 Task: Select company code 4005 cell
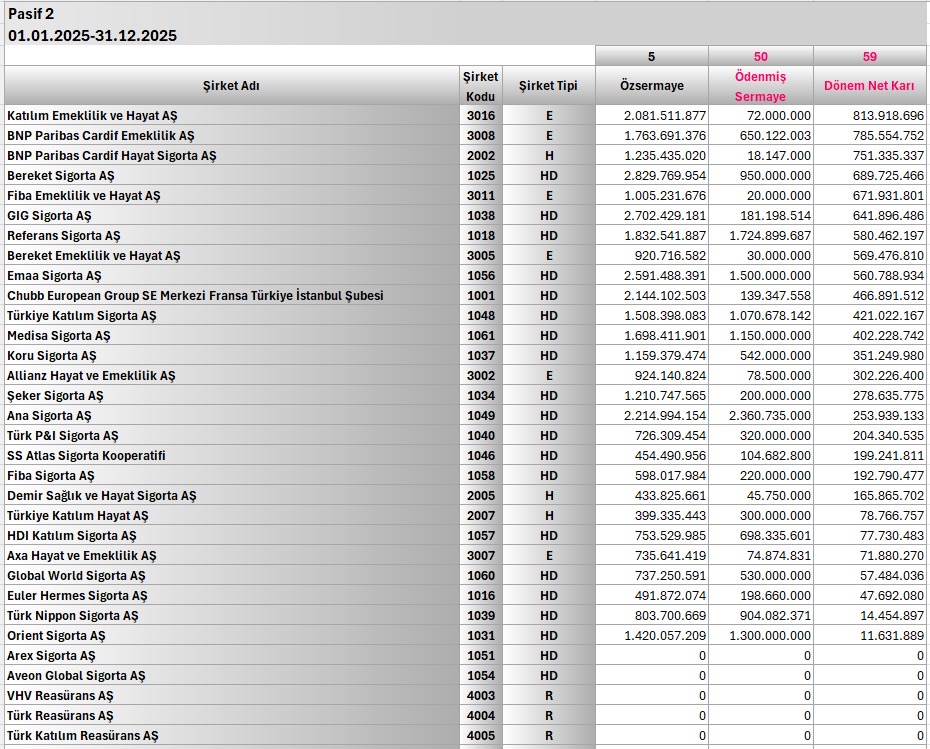(x=480, y=736)
